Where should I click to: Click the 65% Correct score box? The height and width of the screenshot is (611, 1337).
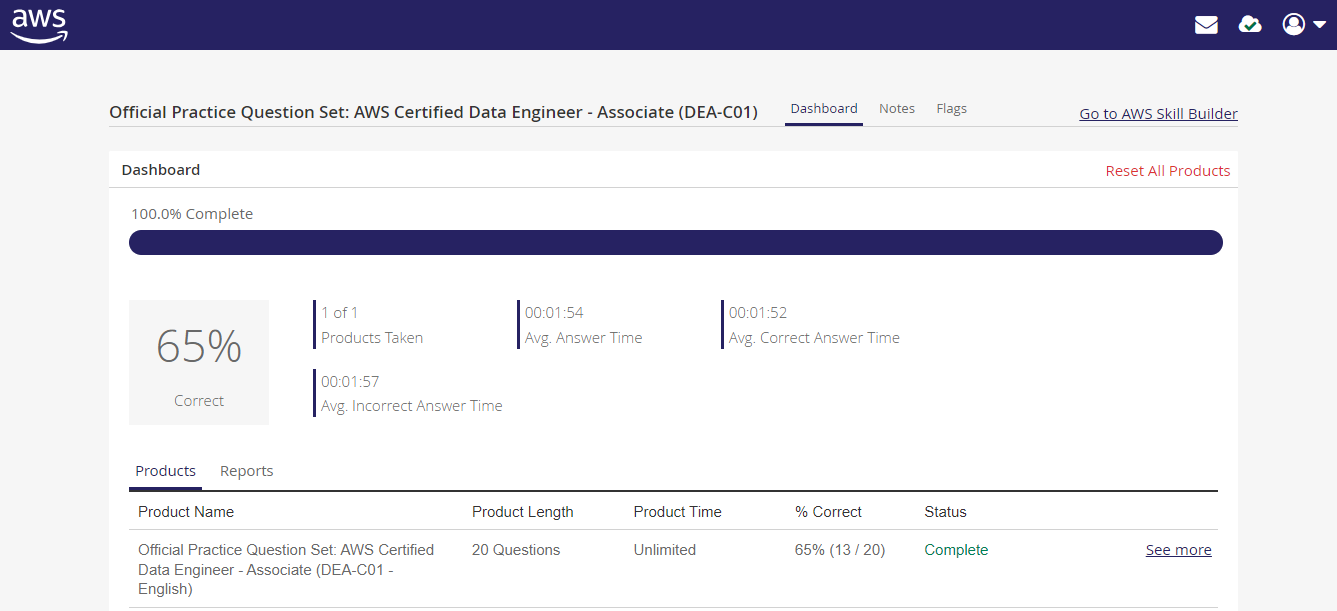[199, 362]
